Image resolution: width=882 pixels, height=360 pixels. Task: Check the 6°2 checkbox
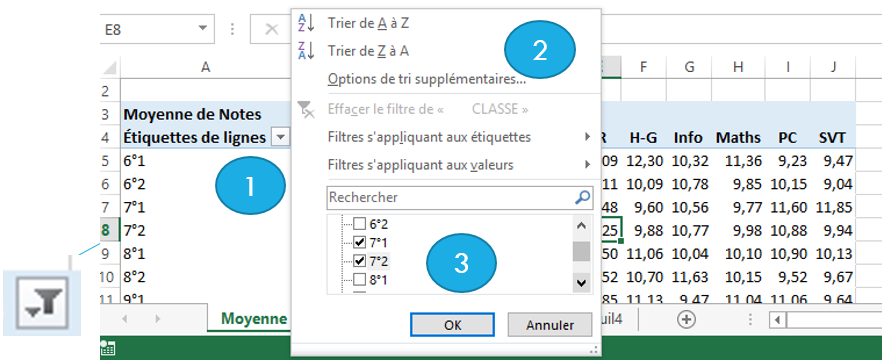click(359, 224)
